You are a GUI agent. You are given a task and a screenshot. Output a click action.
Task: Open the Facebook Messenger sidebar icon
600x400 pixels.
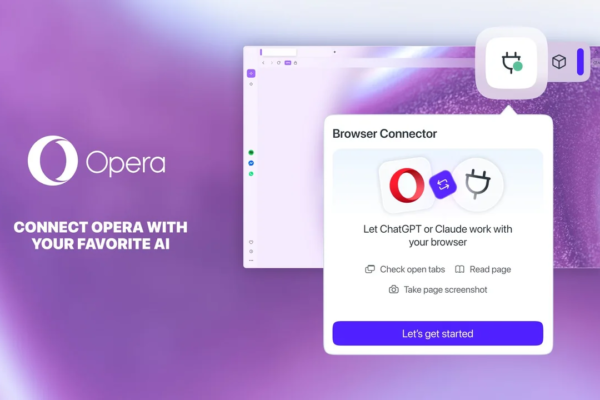click(251, 163)
